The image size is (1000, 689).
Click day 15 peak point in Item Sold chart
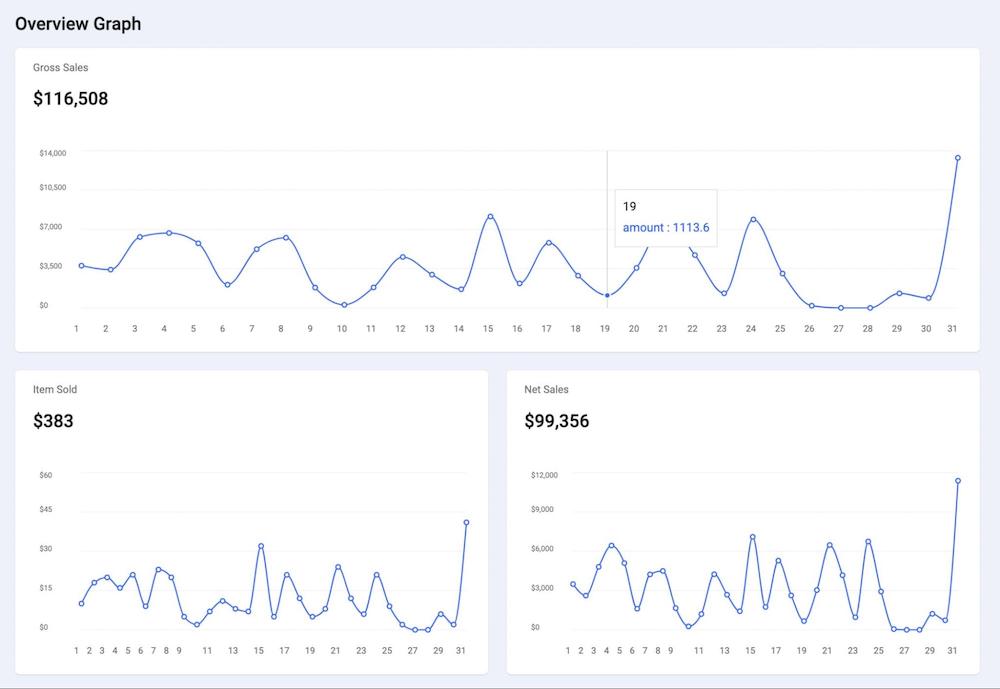pyautogui.click(x=261, y=546)
